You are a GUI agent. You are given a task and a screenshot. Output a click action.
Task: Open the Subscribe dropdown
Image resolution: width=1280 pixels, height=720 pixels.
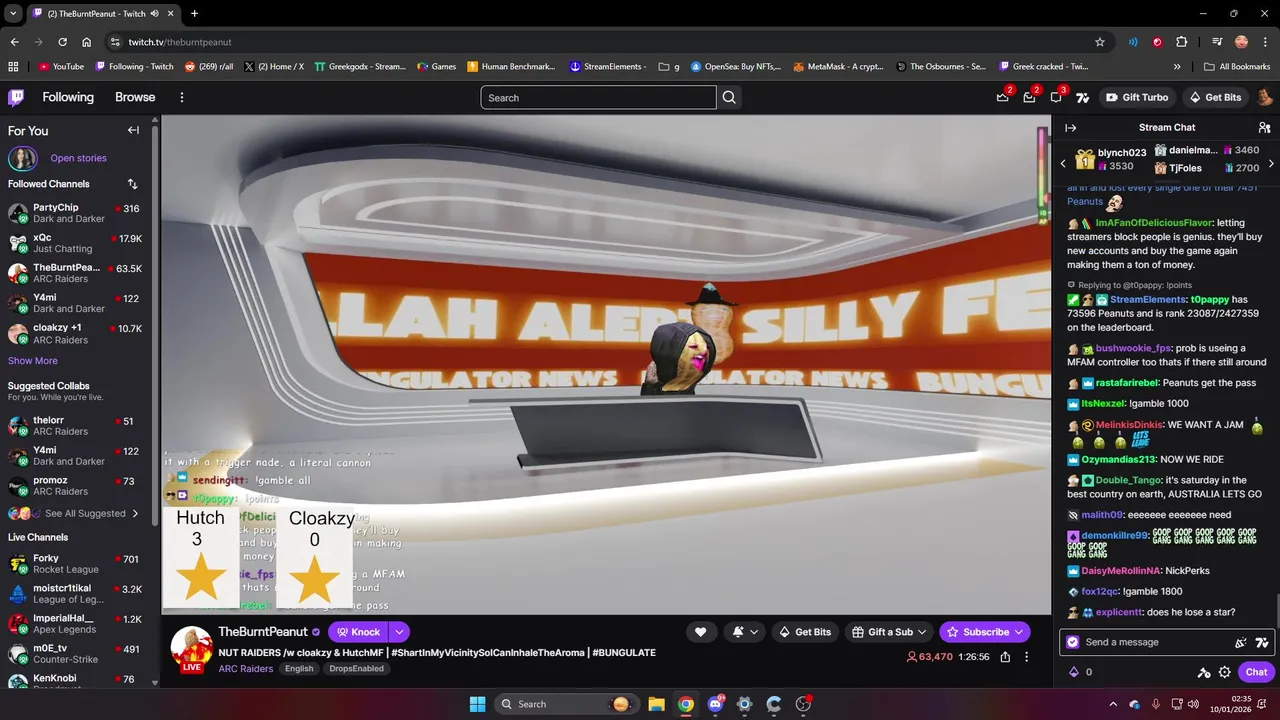985,632
